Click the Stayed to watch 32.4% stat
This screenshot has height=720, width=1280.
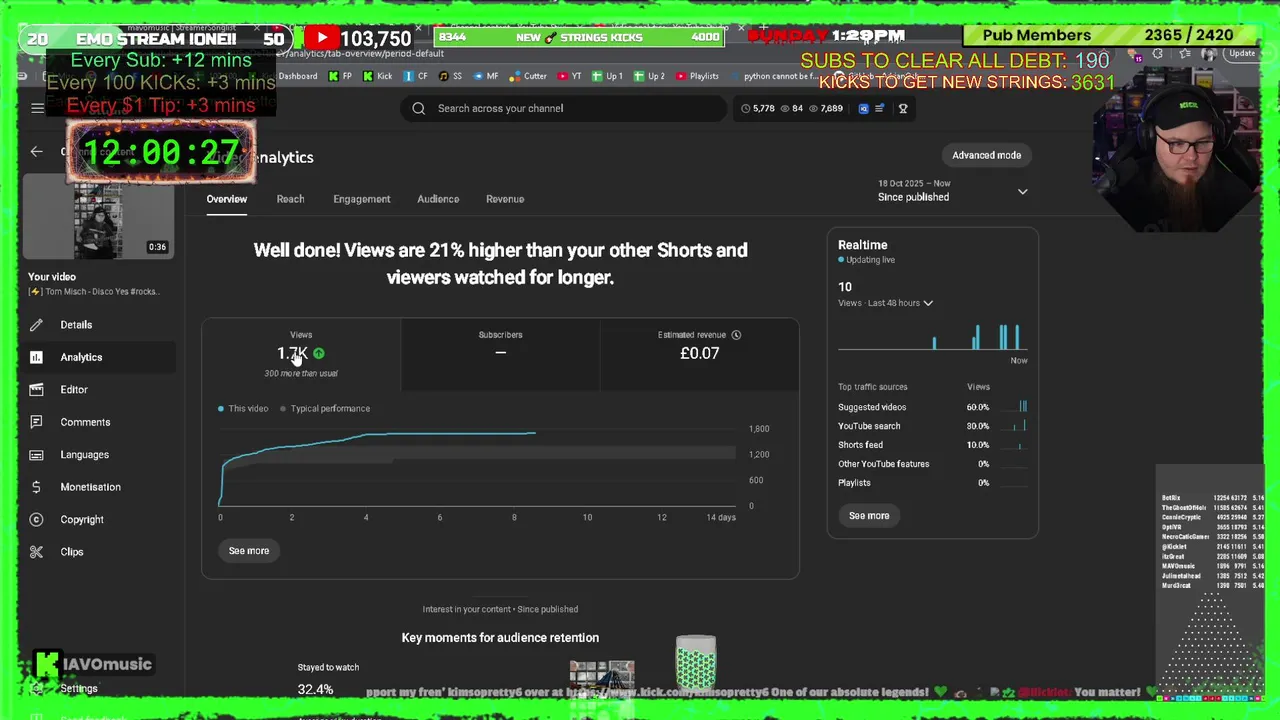[x=328, y=679]
